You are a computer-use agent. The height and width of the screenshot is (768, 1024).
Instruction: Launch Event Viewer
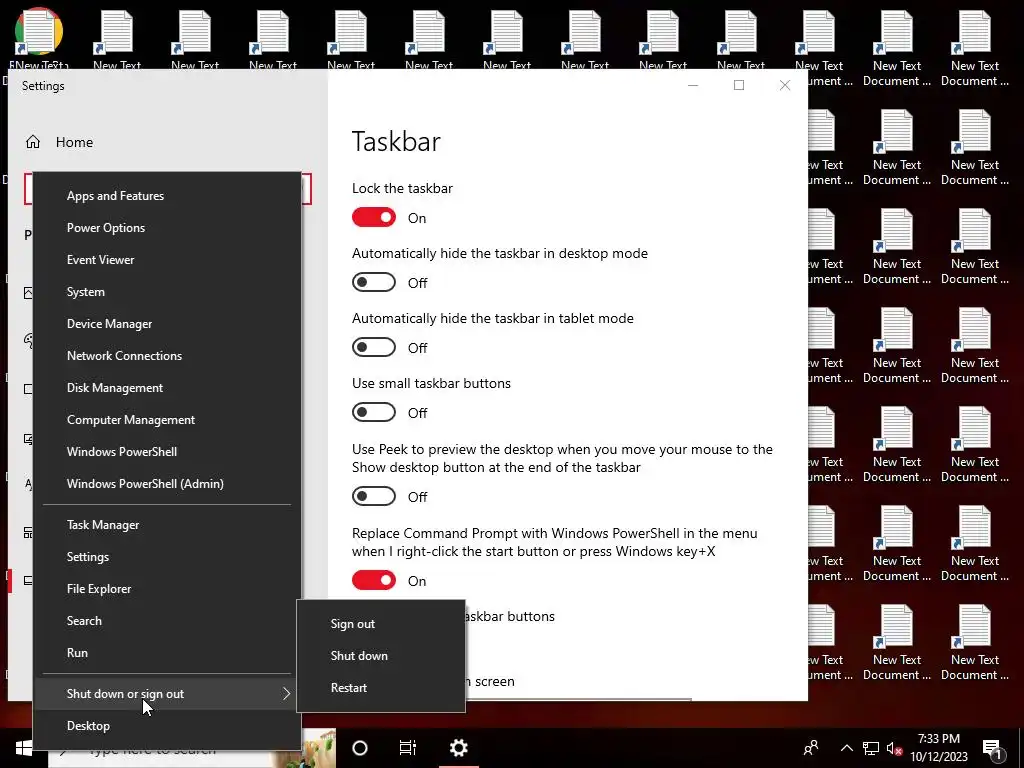tap(167, 260)
